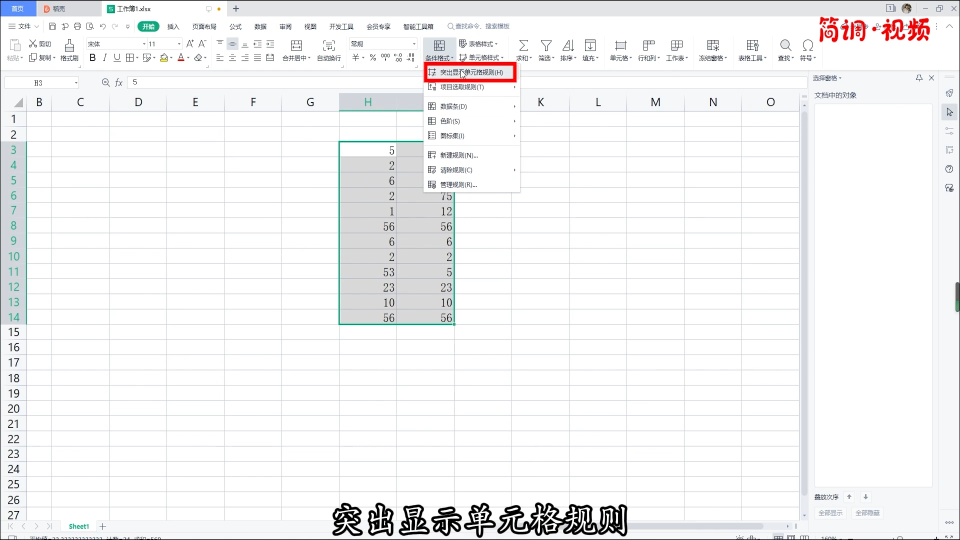Expand the number format dropdown (常规)
This screenshot has width=960, height=540.
click(x=382, y=44)
